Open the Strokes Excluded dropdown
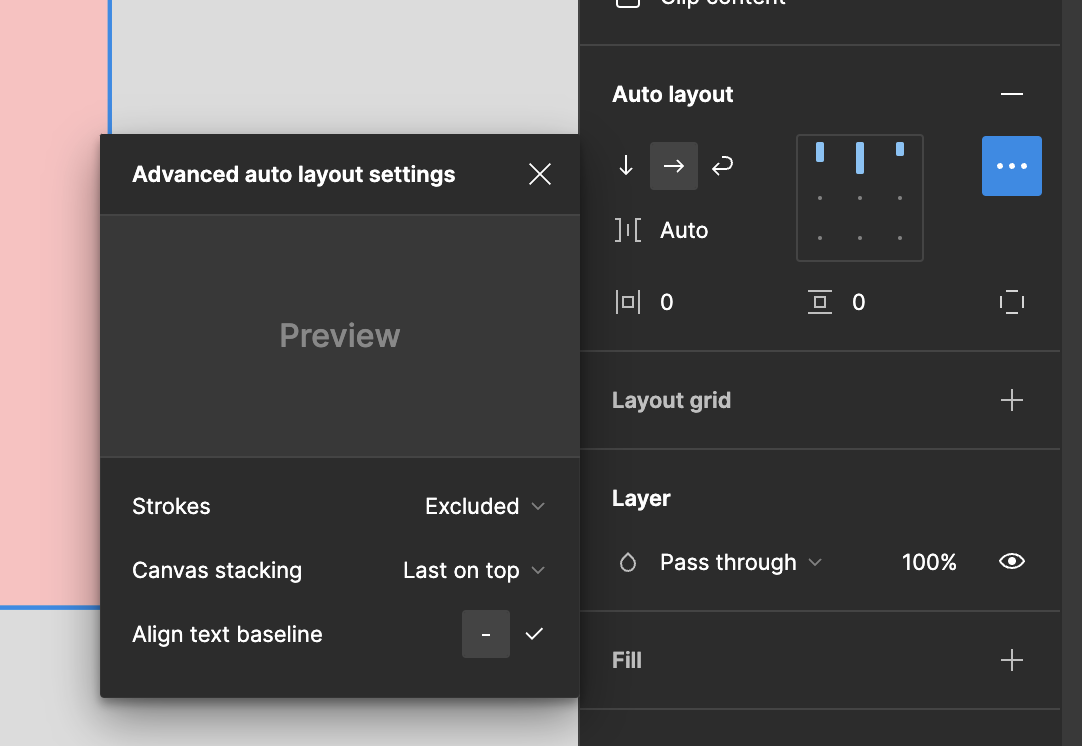 pos(485,506)
